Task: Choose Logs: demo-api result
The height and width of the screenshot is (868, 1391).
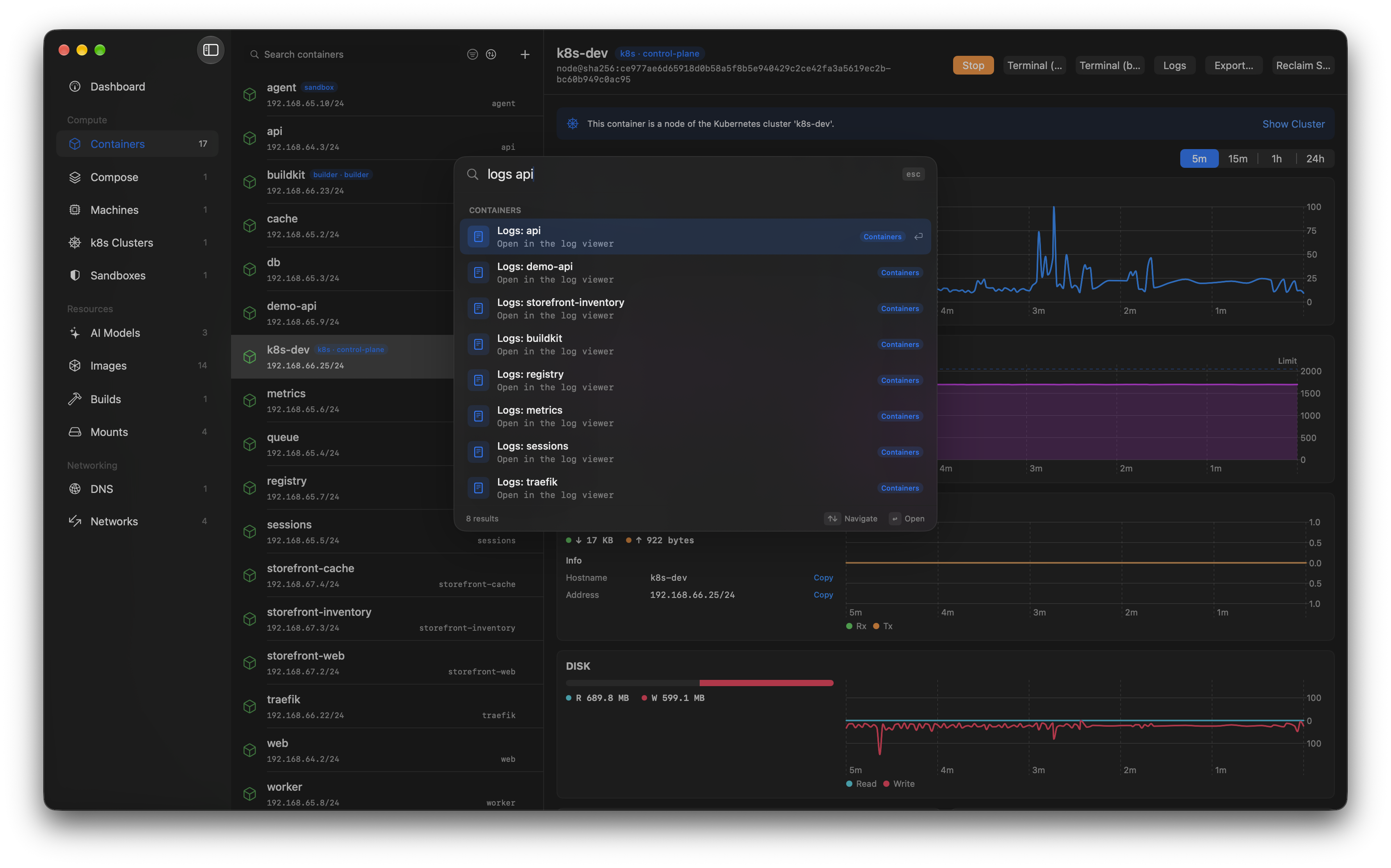Action: point(695,273)
